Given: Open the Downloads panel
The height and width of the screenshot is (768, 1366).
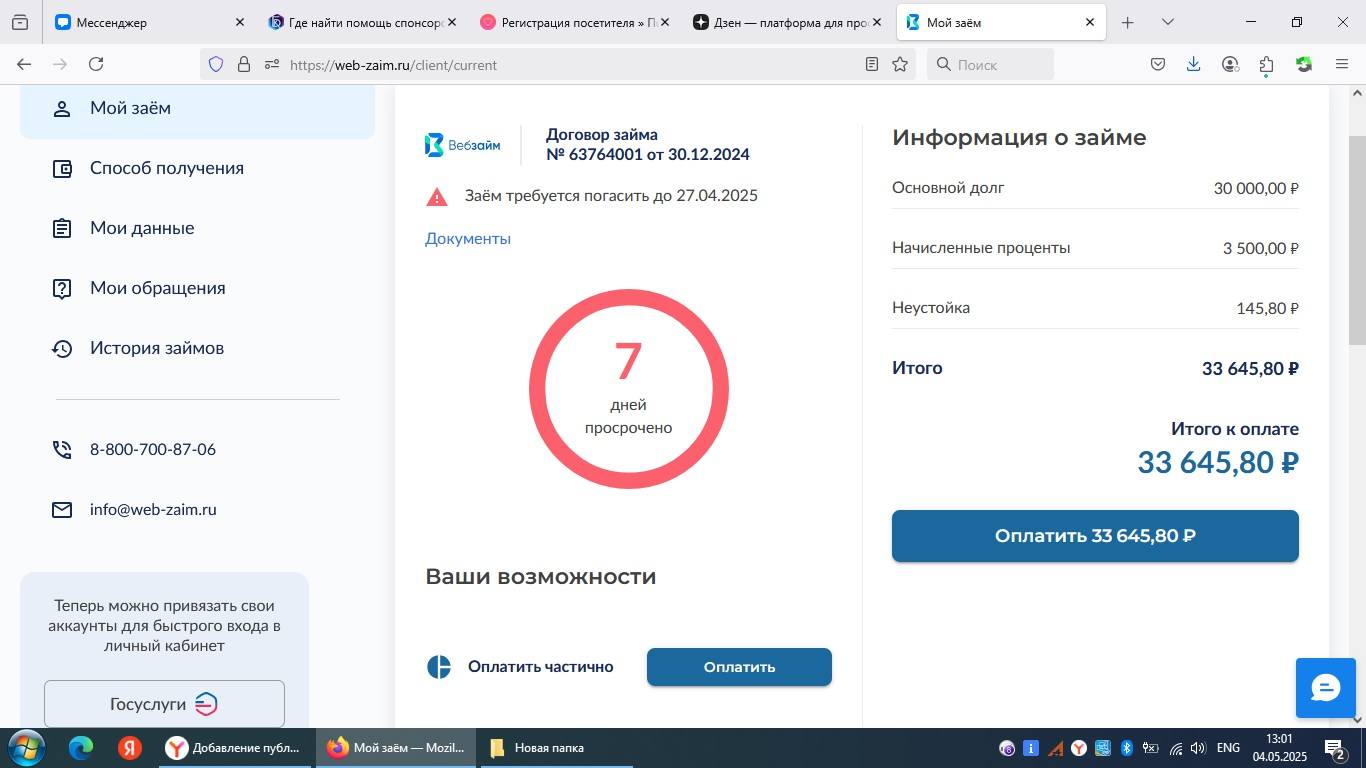Looking at the screenshot, I should 1192,64.
